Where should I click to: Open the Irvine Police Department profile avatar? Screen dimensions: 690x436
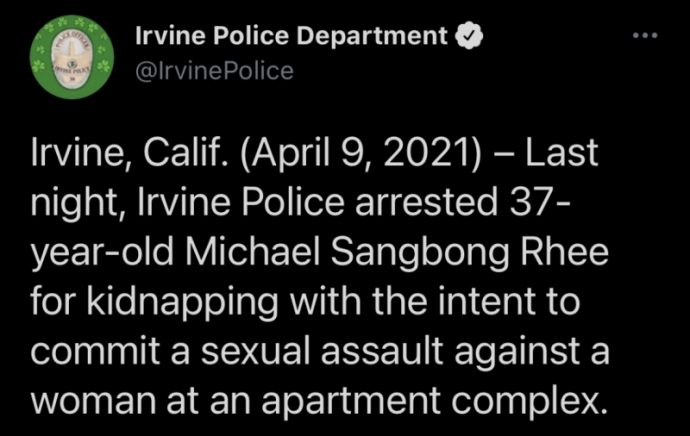(x=72, y=57)
